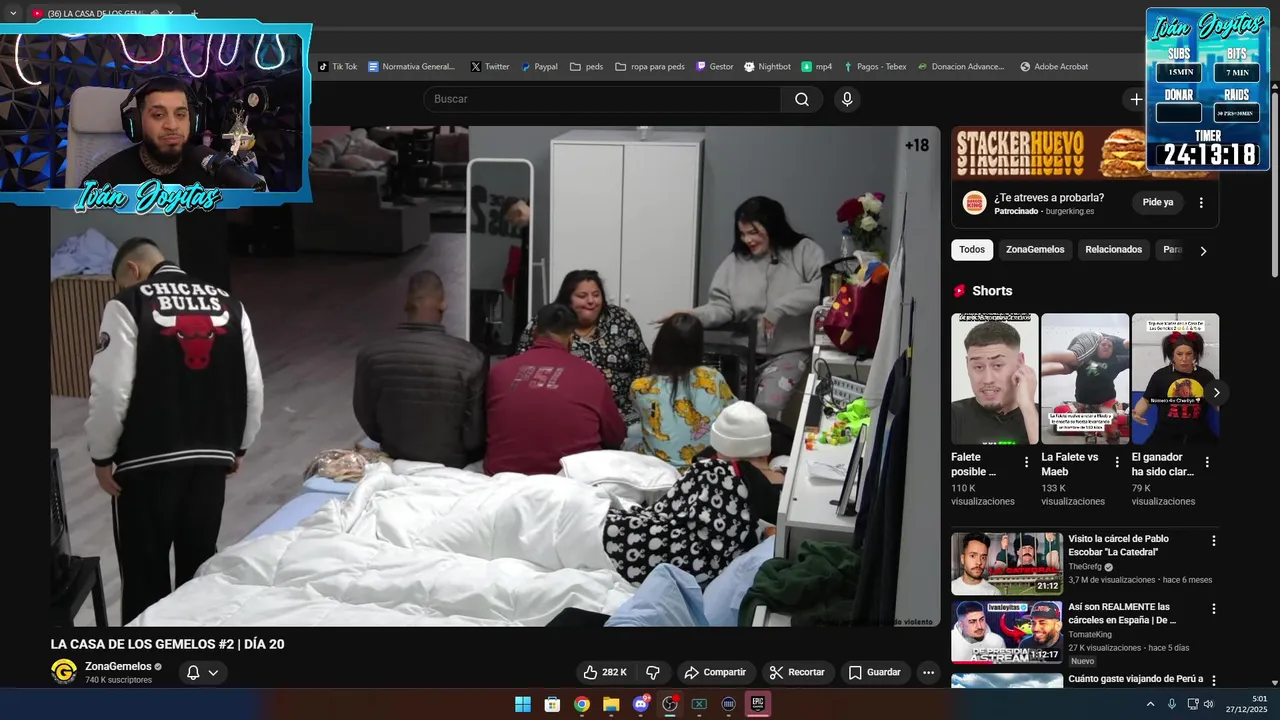Open ZonaGemelos channel avatar
The height and width of the screenshot is (720, 1280).
[64, 672]
